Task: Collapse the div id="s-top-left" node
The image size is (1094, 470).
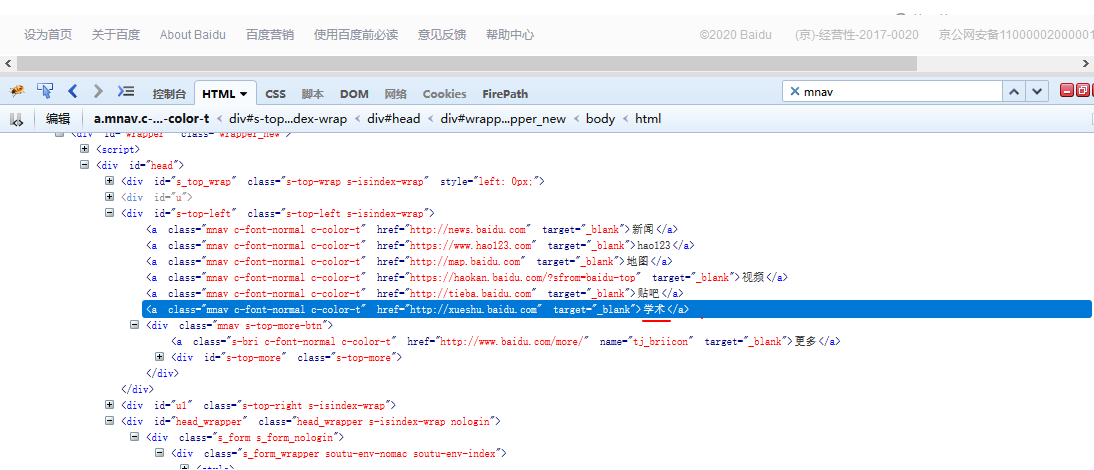Action: [110, 213]
